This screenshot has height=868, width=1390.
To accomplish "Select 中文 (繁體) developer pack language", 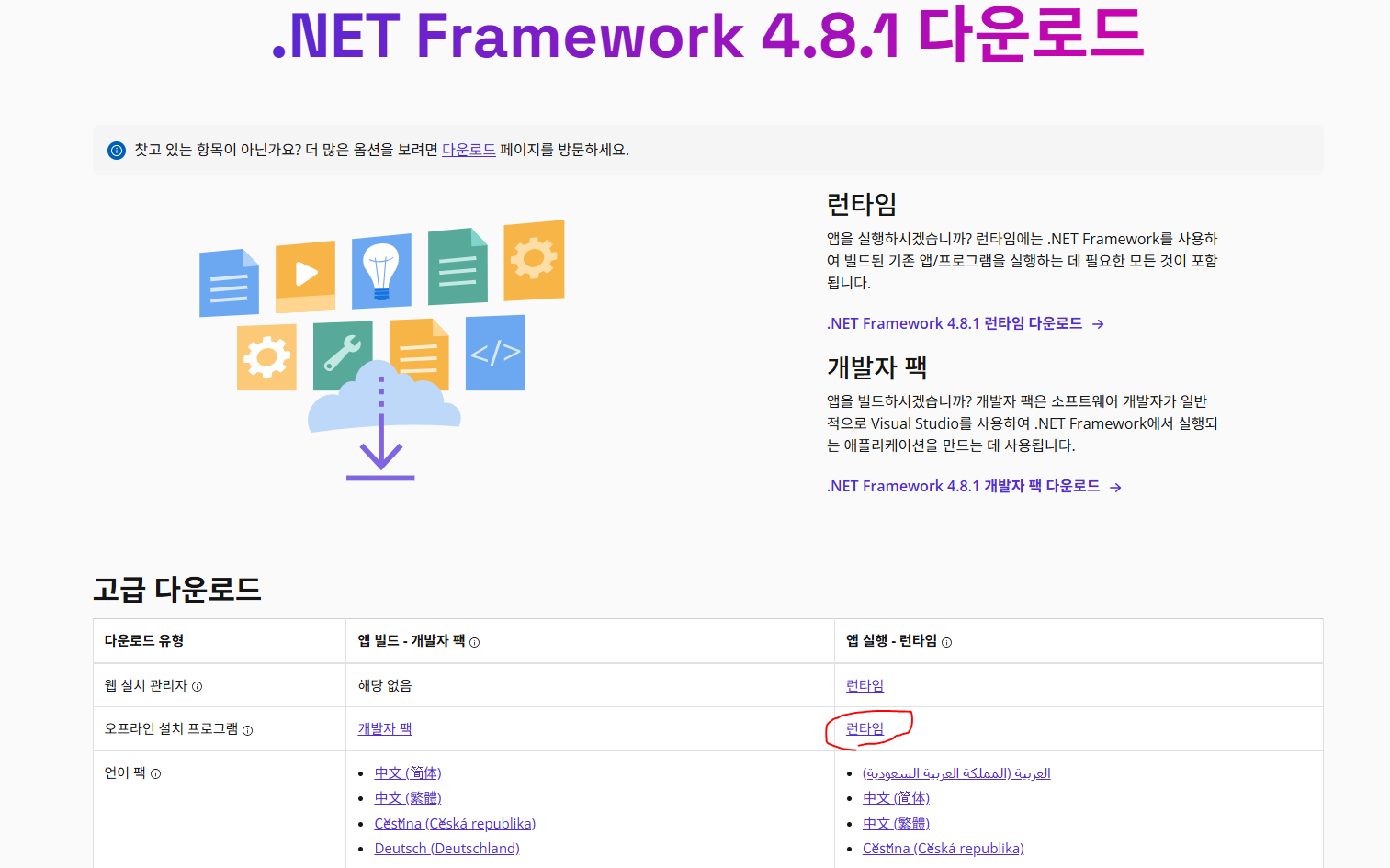I will (x=408, y=798).
